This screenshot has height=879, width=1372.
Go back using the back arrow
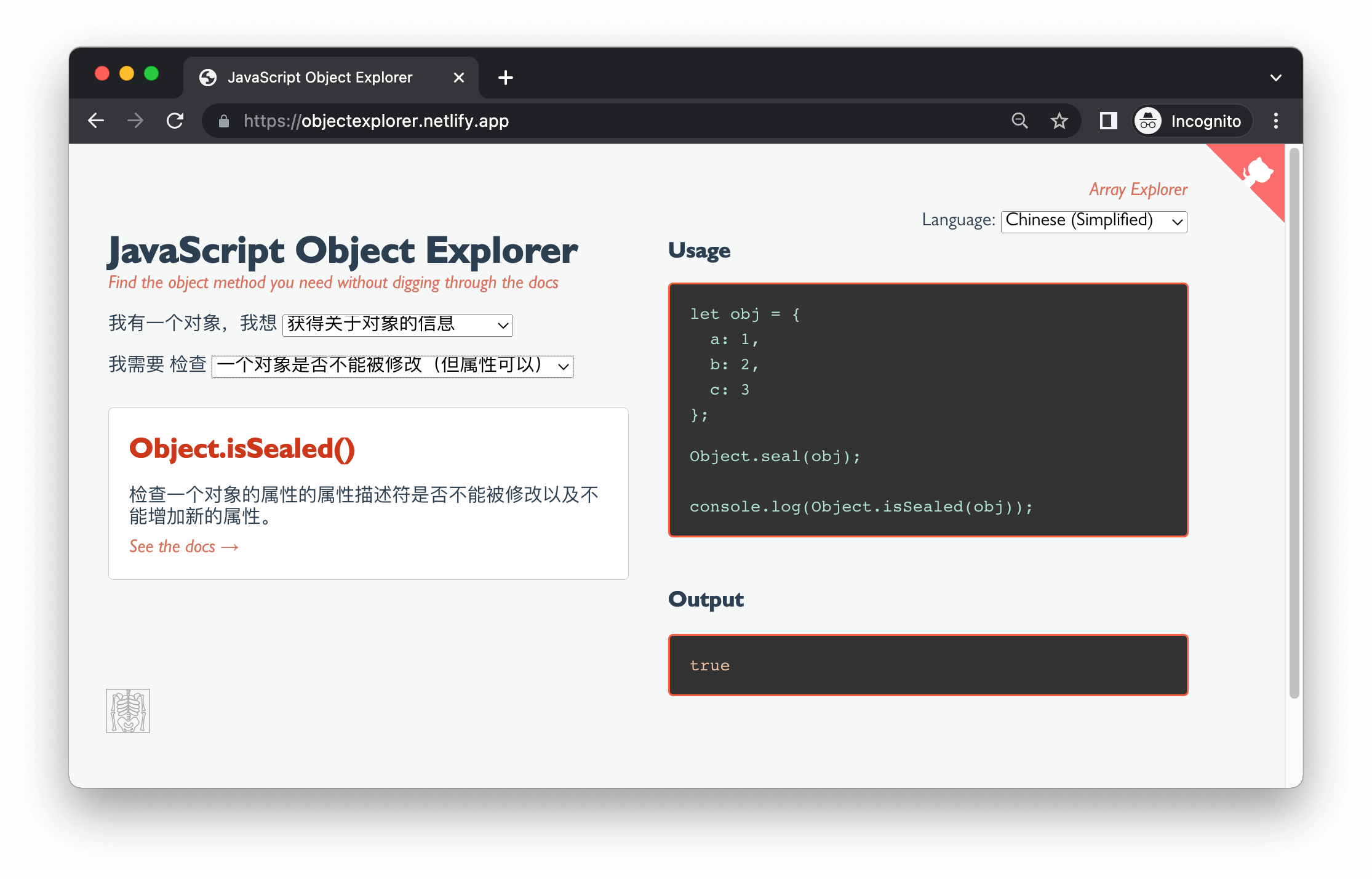pos(97,121)
